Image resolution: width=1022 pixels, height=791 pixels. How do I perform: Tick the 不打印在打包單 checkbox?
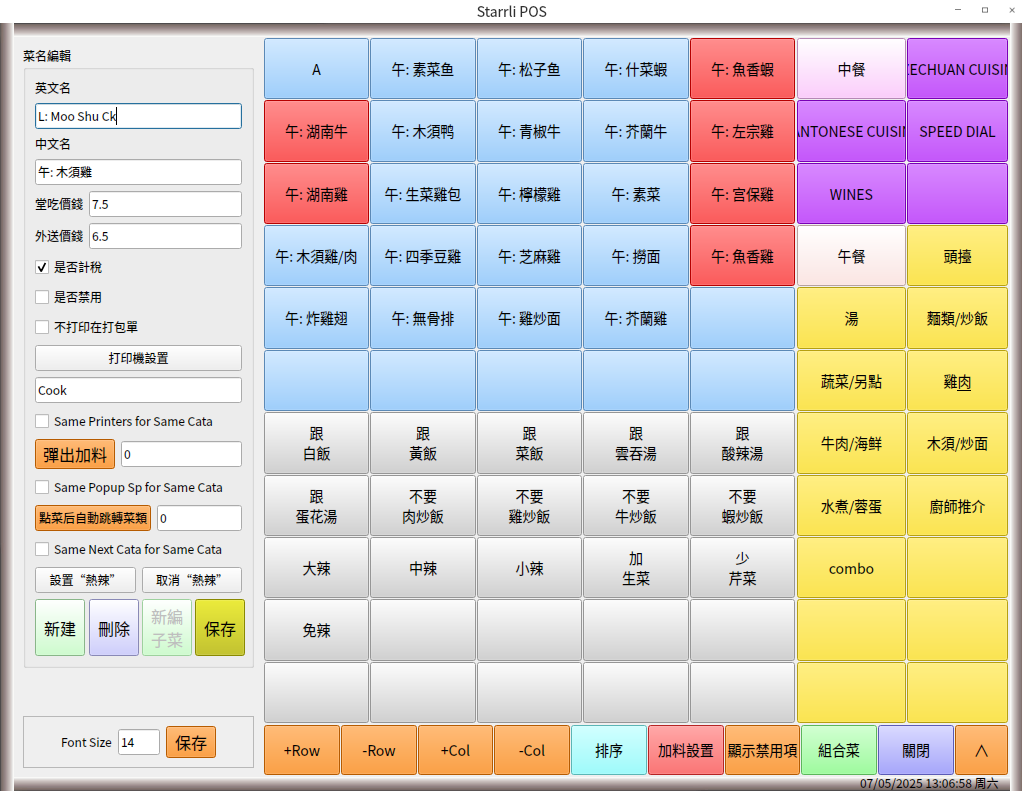(x=42, y=327)
